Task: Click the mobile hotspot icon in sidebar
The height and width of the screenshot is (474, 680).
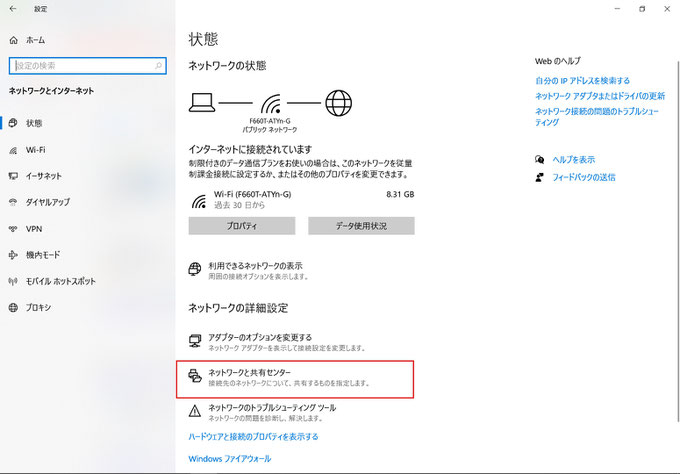Action: tap(13, 281)
